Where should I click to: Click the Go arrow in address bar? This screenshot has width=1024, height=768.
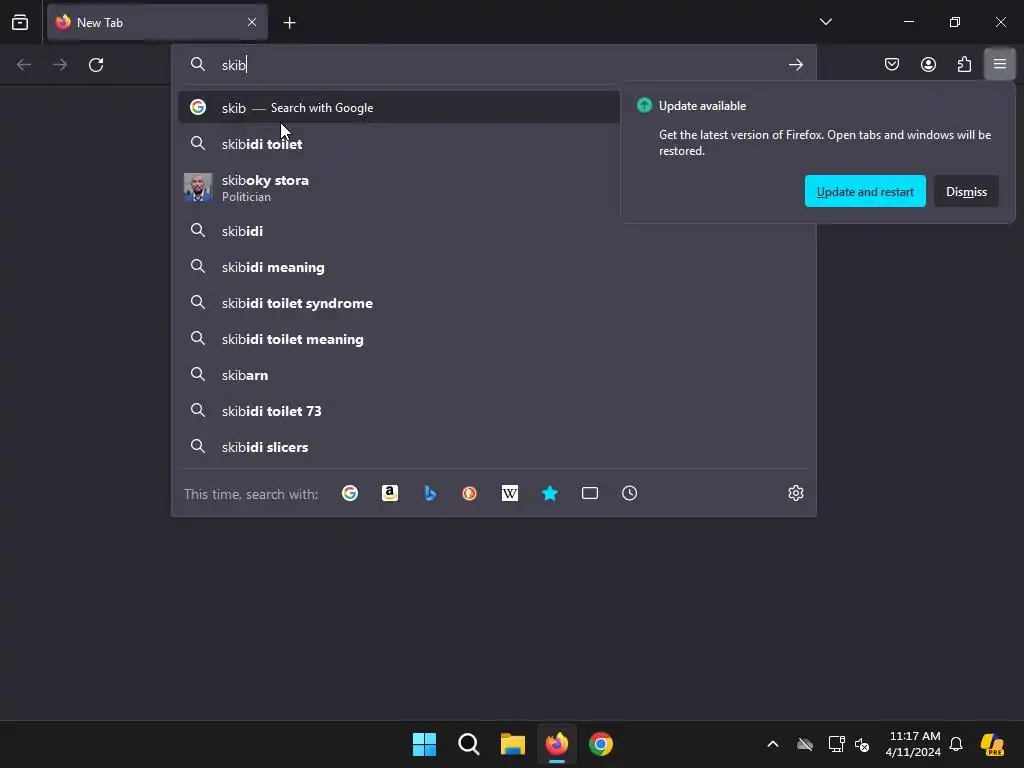[795, 65]
